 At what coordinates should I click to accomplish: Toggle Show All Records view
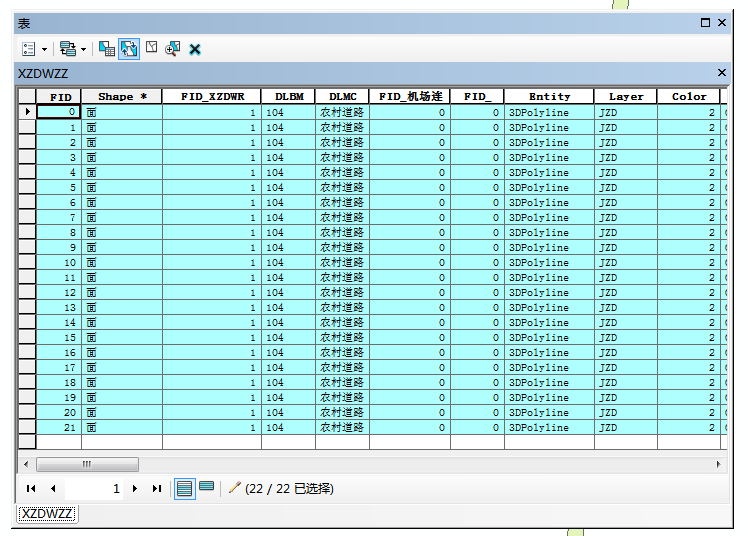click(184, 489)
